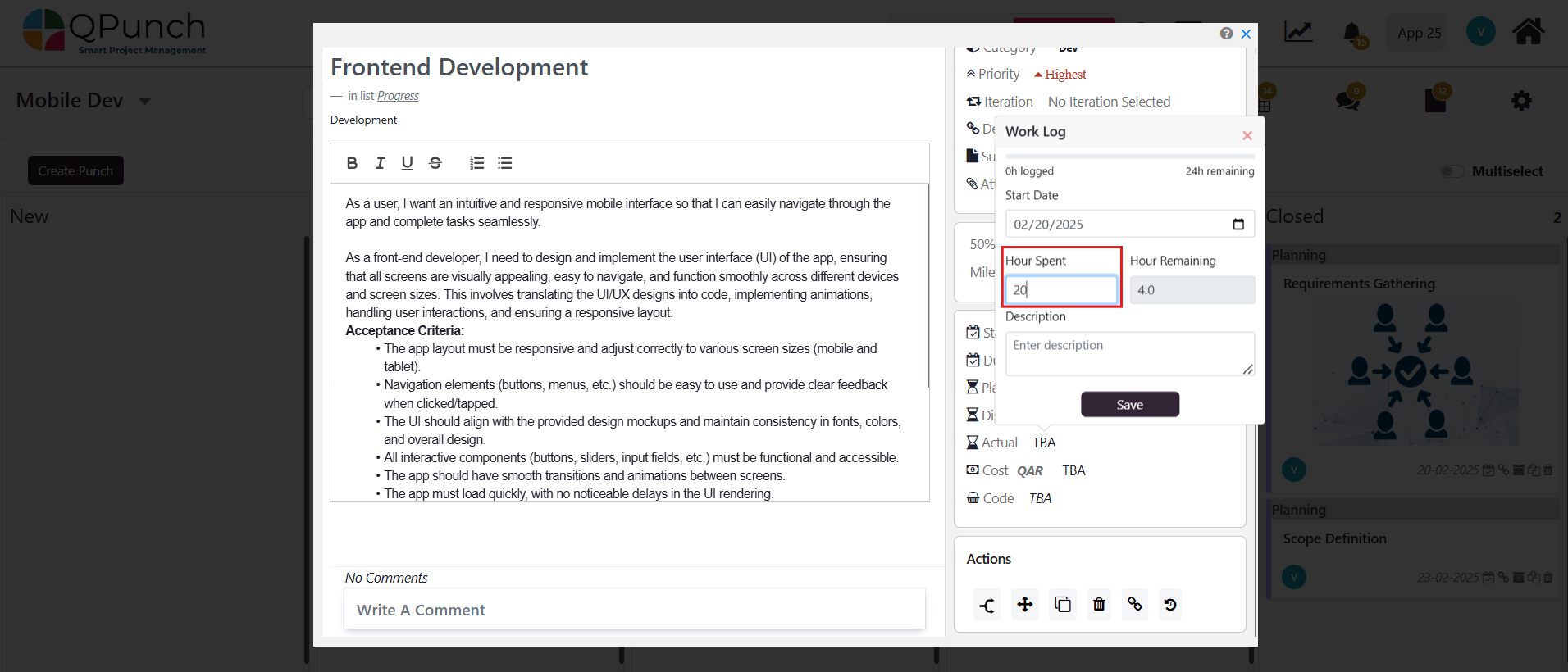Insert a numbered list in editor
Image resolution: width=1568 pixels, height=672 pixels.
click(x=476, y=163)
